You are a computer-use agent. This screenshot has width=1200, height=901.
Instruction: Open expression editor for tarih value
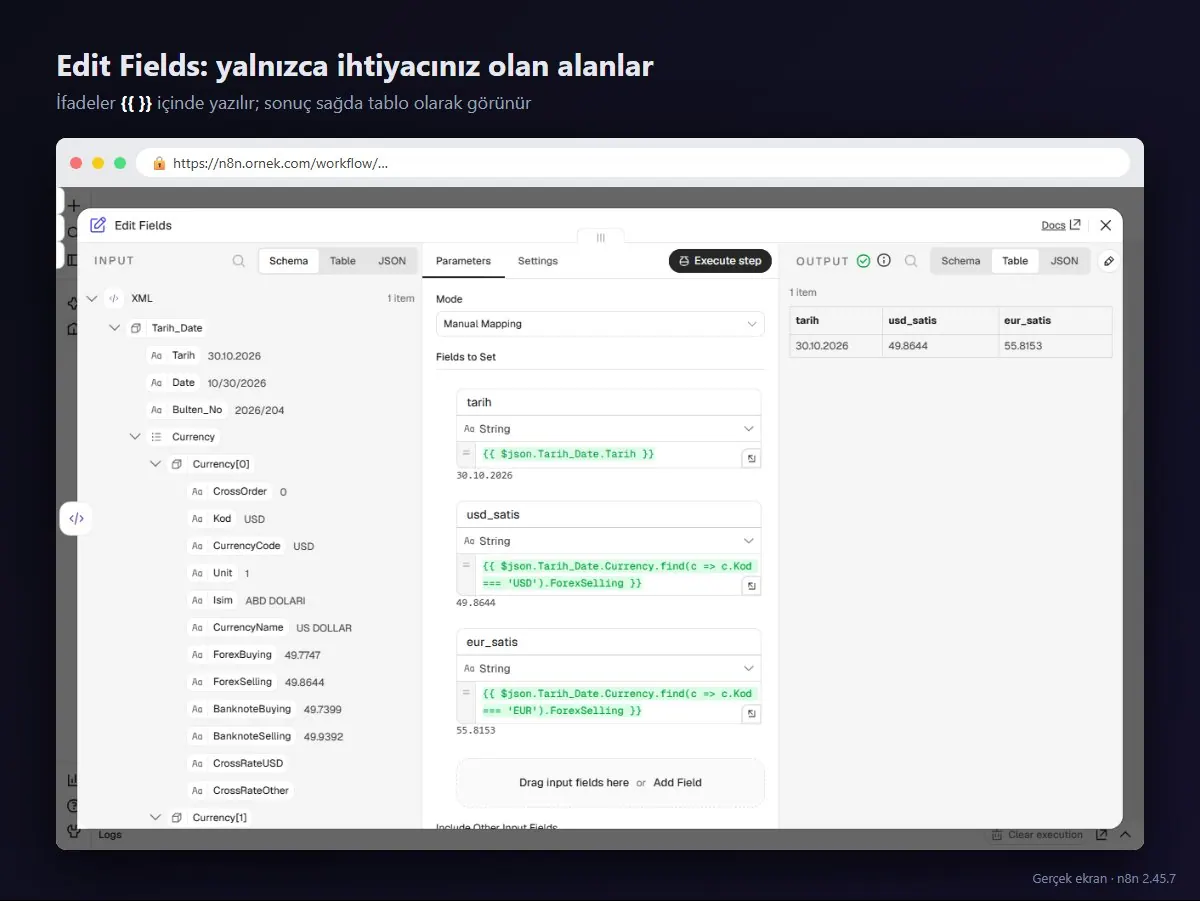(x=750, y=458)
